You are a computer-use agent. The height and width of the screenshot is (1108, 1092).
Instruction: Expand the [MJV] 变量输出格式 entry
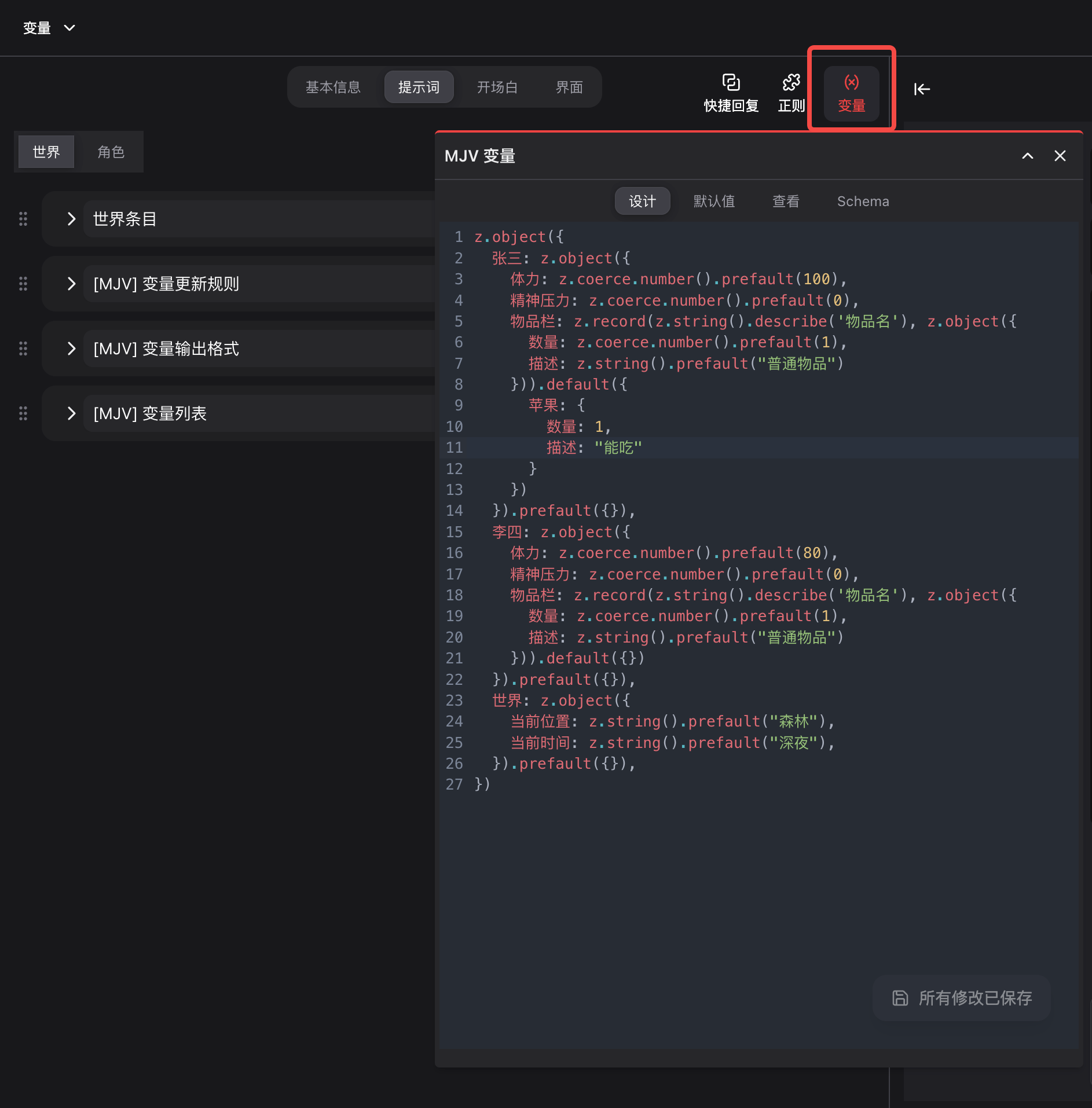point(71,348)
